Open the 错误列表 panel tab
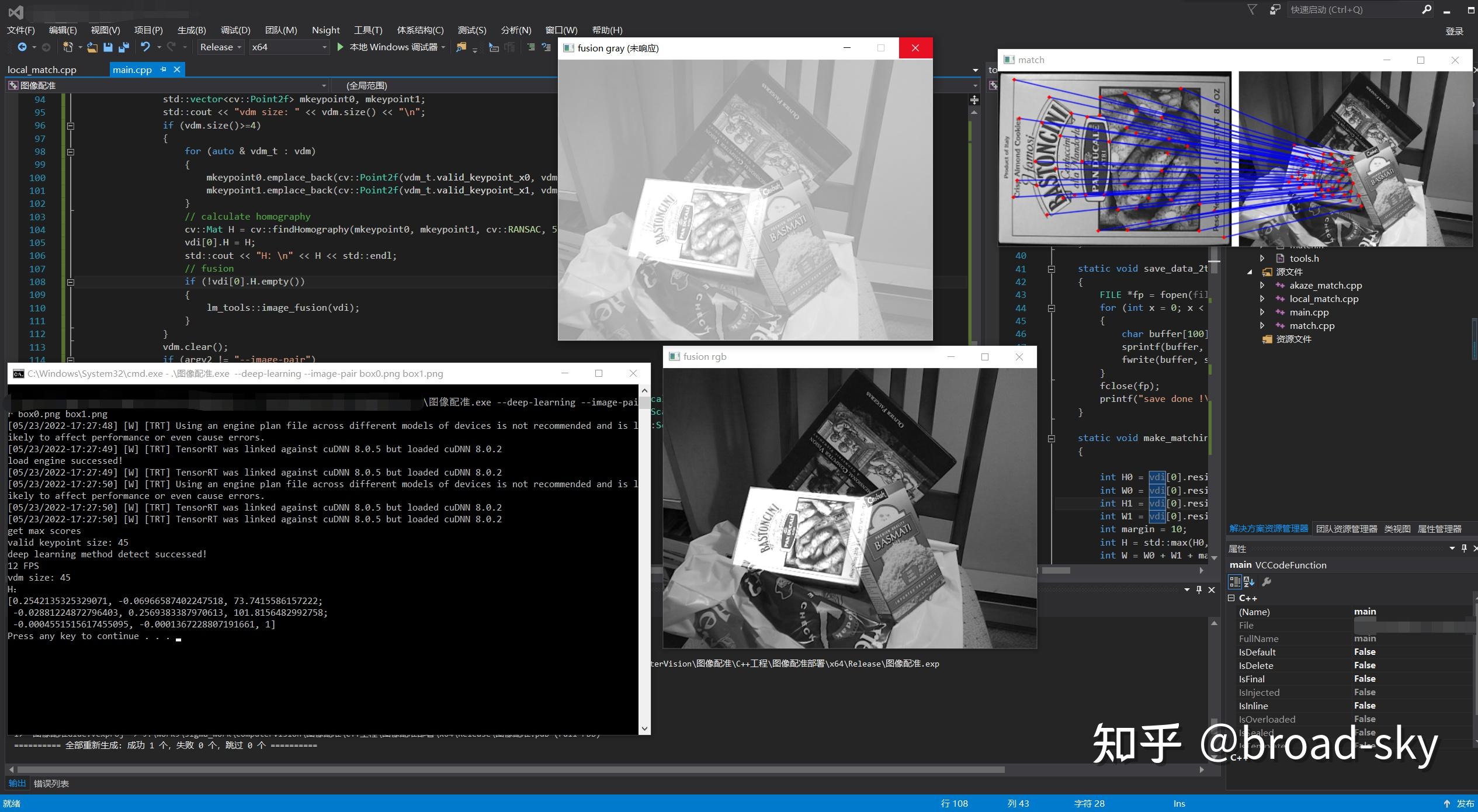1478x812 pixels. pyautogui.click(x=51, y=783)
